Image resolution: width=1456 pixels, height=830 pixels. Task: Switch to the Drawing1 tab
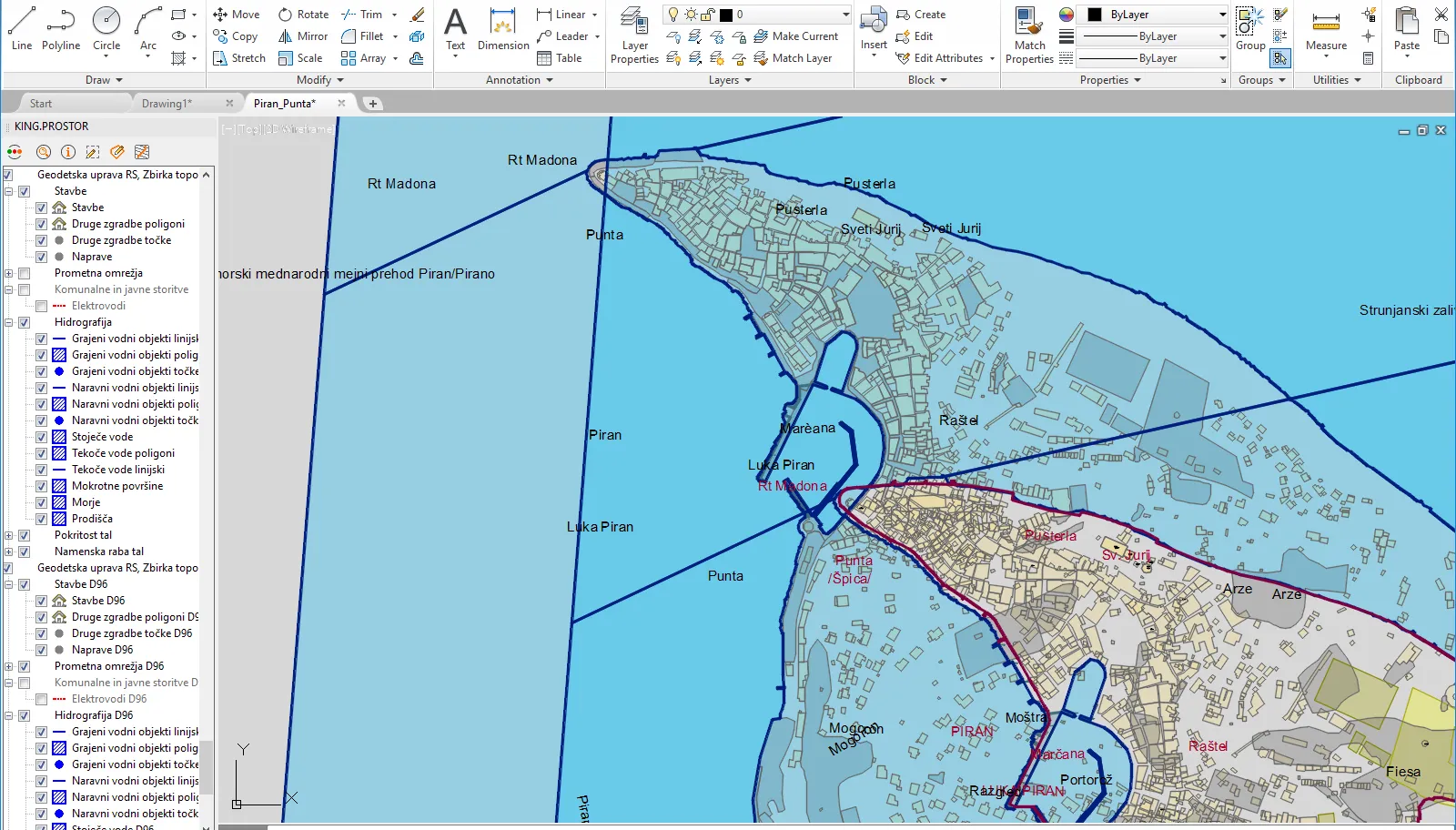167,104
